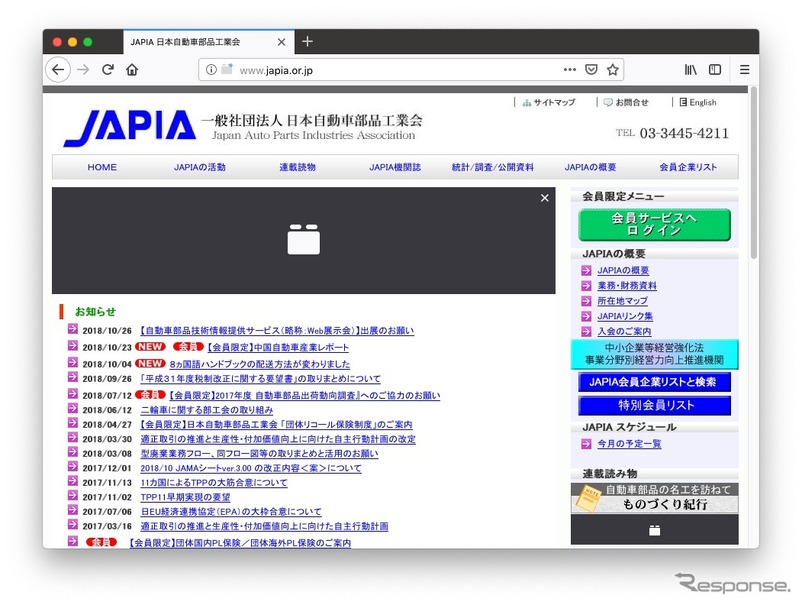Open page actions three-dot menu
Screen dimensions: 802x605
[570, 70]
